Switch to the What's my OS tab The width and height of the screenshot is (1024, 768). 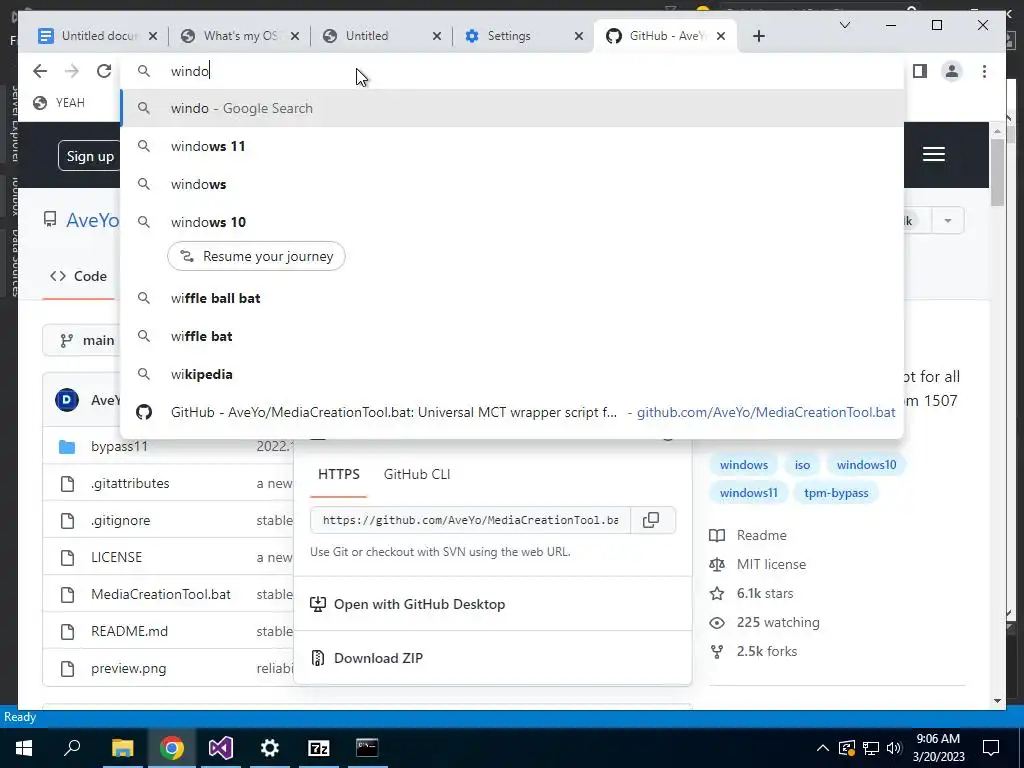(240, 36)
